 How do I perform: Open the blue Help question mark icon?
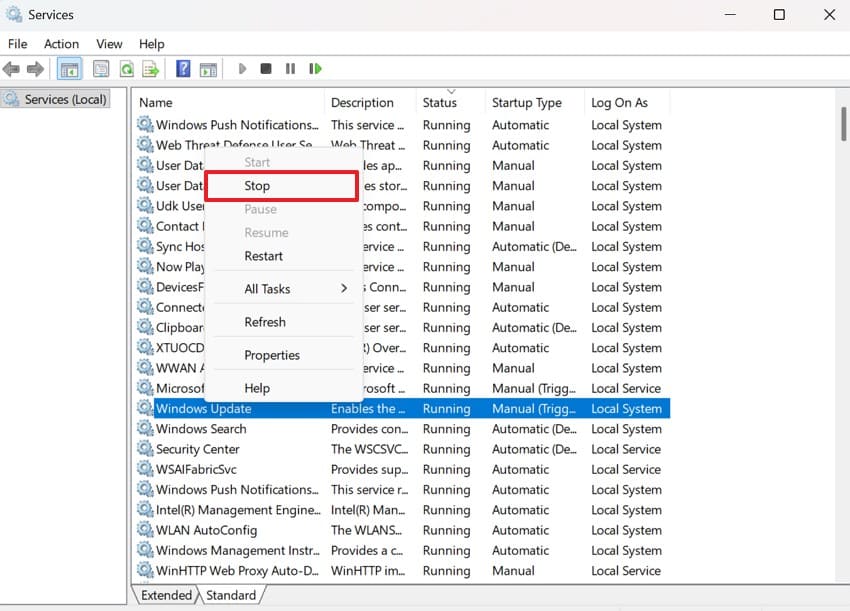183,69
